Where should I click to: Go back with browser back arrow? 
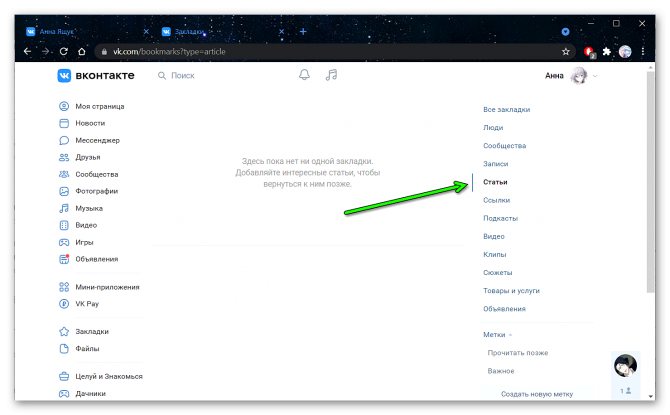27,52
